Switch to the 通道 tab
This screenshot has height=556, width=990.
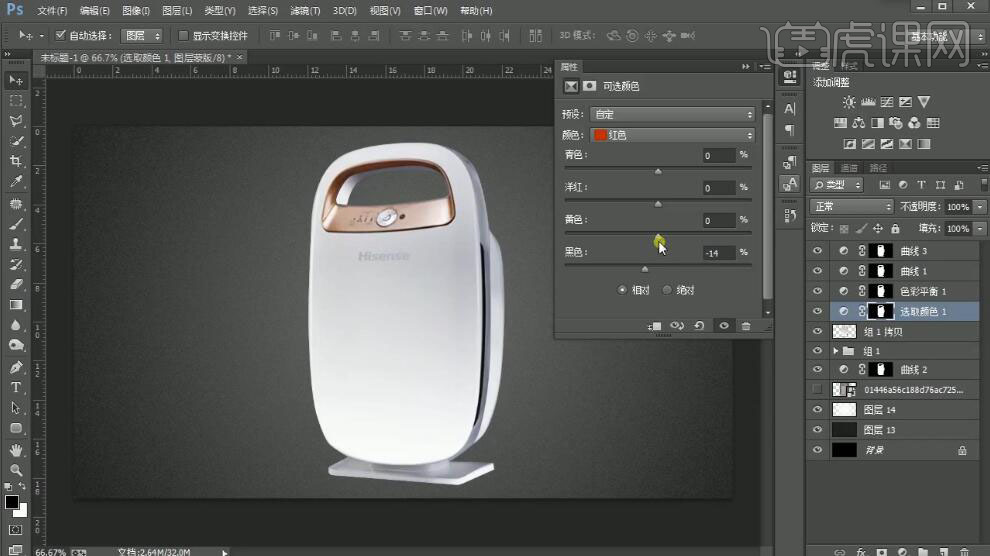click(849, 167)
